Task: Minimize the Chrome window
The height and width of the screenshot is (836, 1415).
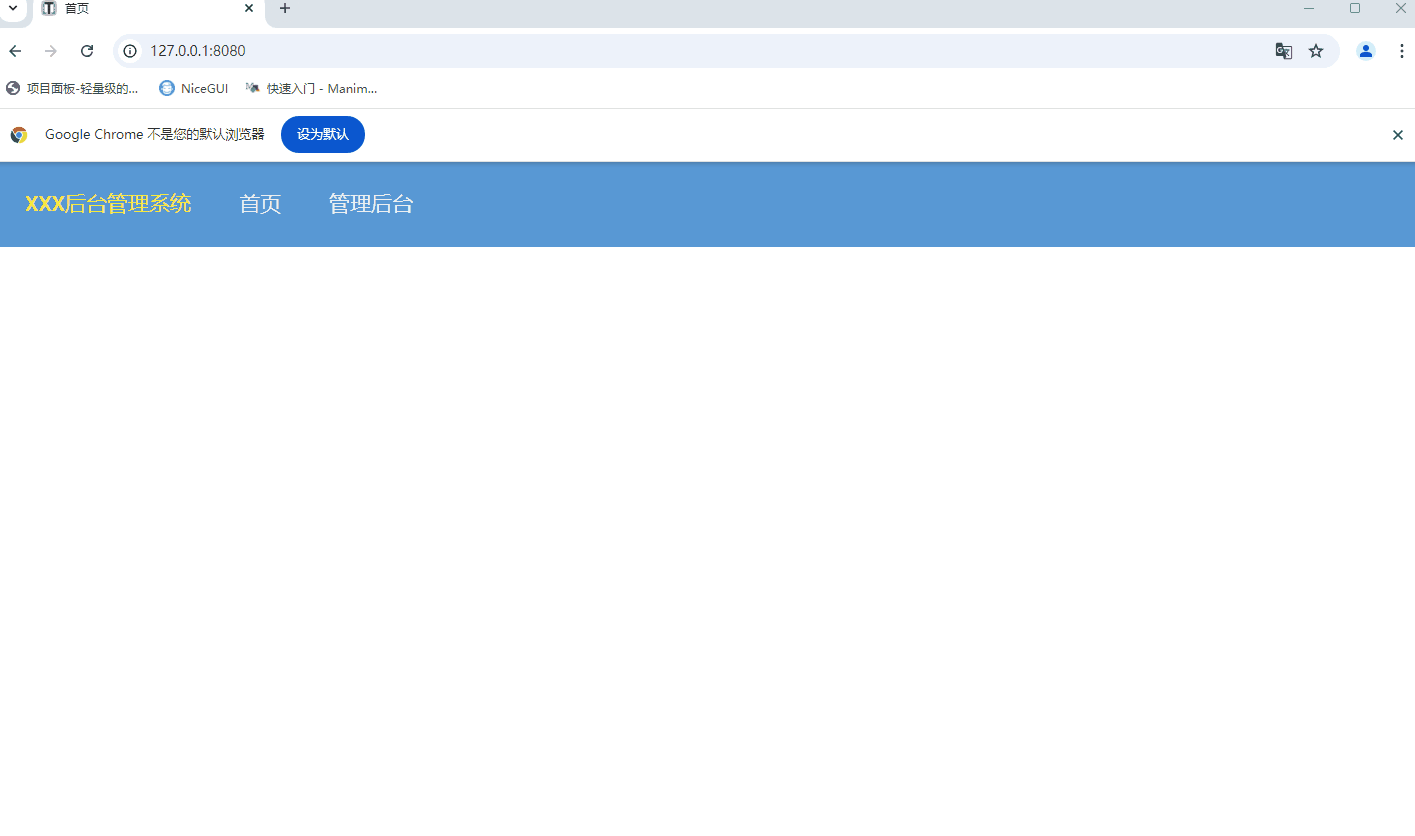Action: tap(1309, 8)
